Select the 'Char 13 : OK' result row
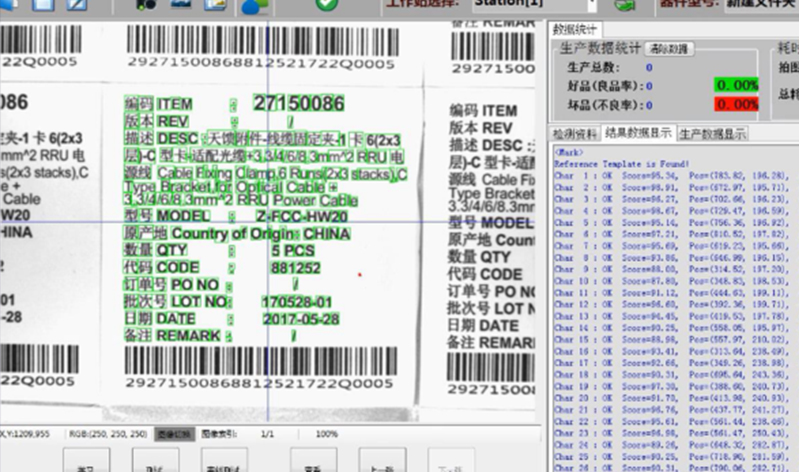 coord(672,317)
